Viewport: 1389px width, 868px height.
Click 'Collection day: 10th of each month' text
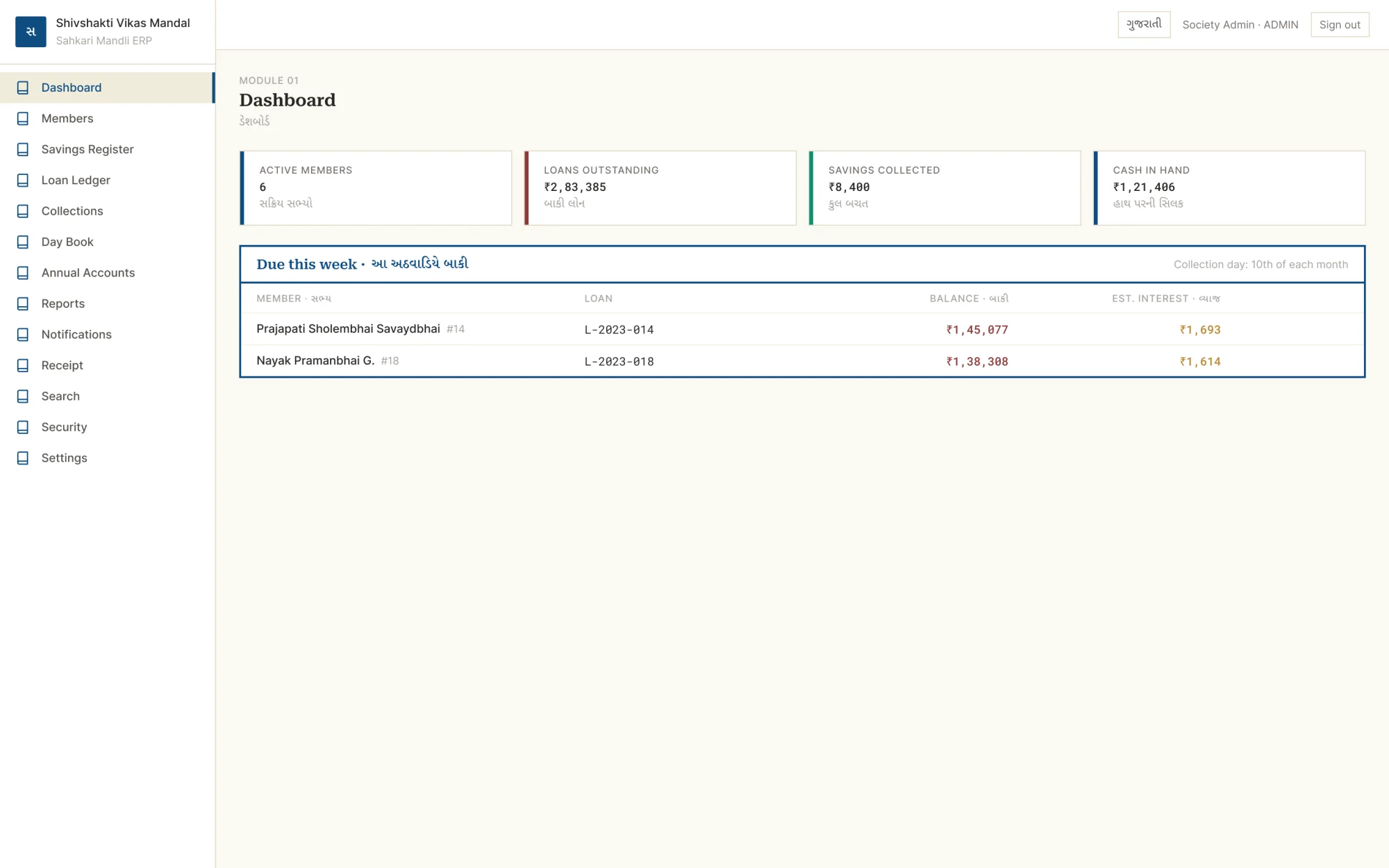pyautogui.click(x=1261, y=265)
